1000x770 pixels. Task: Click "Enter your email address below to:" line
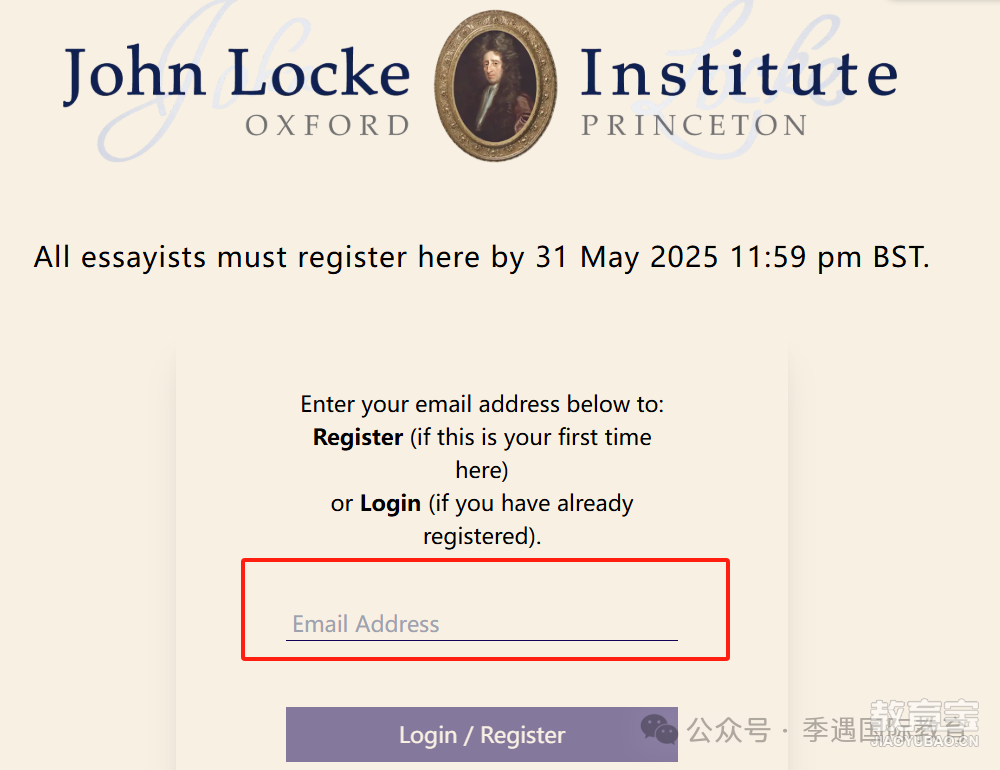pyautogui.click(x=482, y=404)
